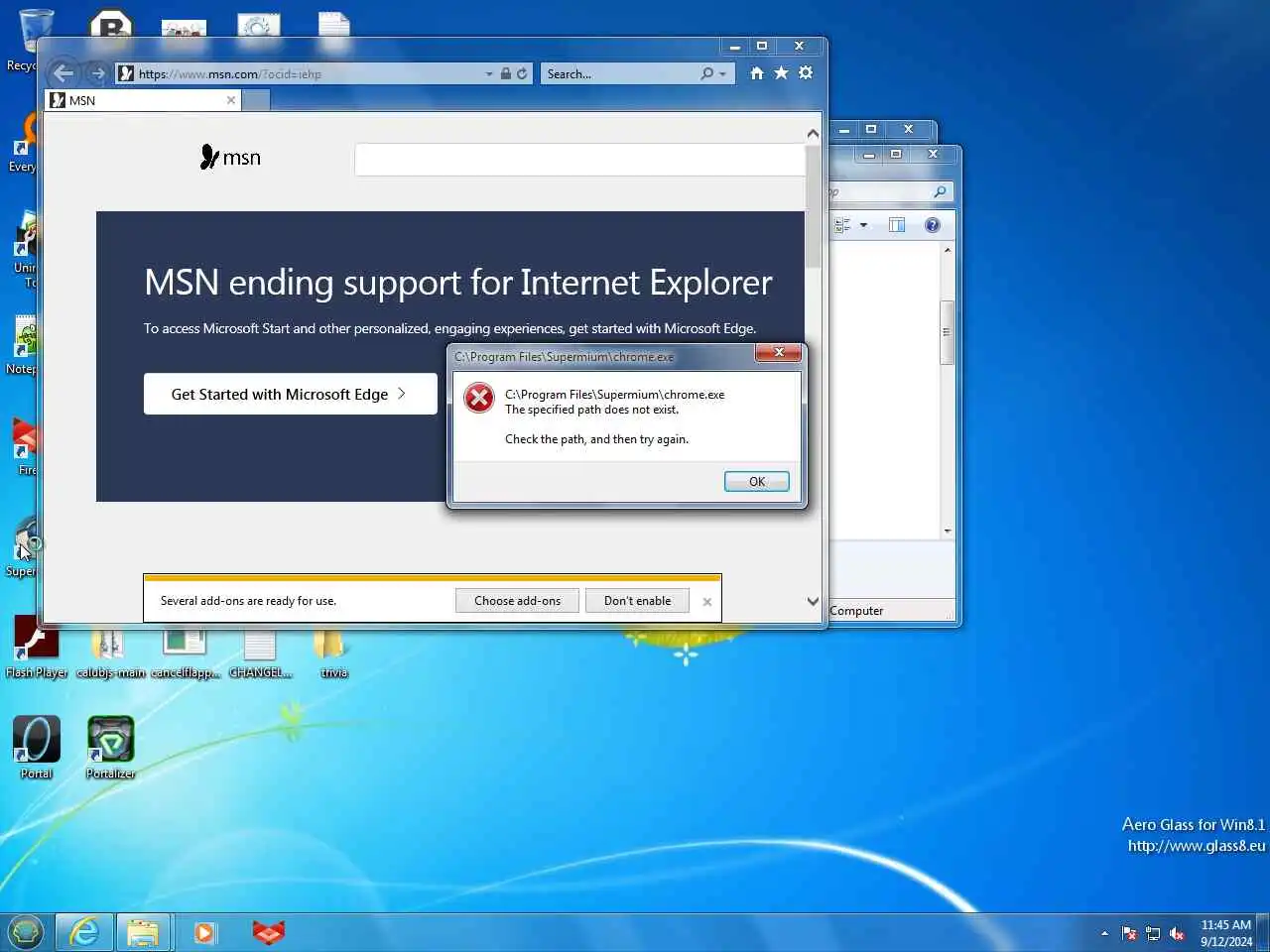Screen dimensions: 1270x952
Task: Select the MSN browser tab
Action: point(143,100)
